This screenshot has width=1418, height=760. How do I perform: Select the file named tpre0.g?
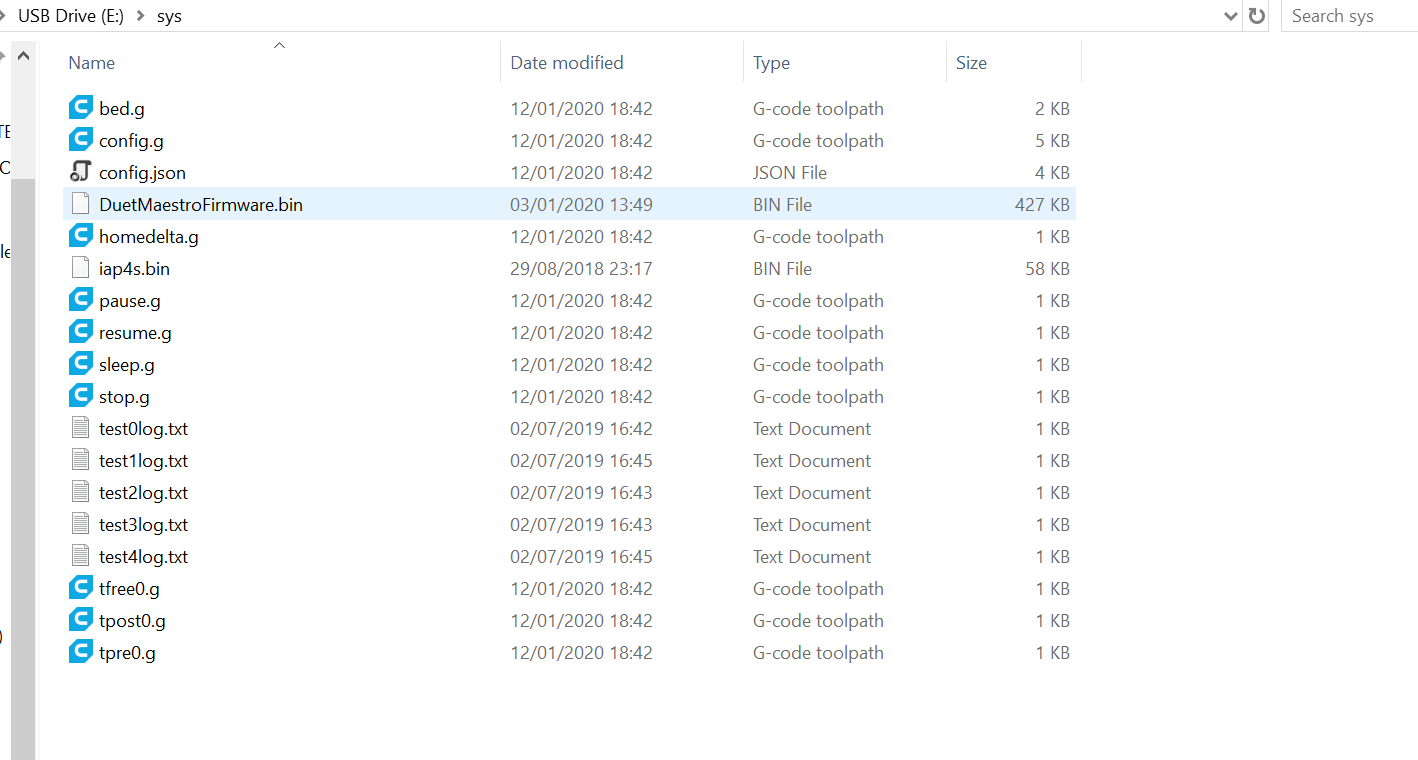click(x=127, y=652)
